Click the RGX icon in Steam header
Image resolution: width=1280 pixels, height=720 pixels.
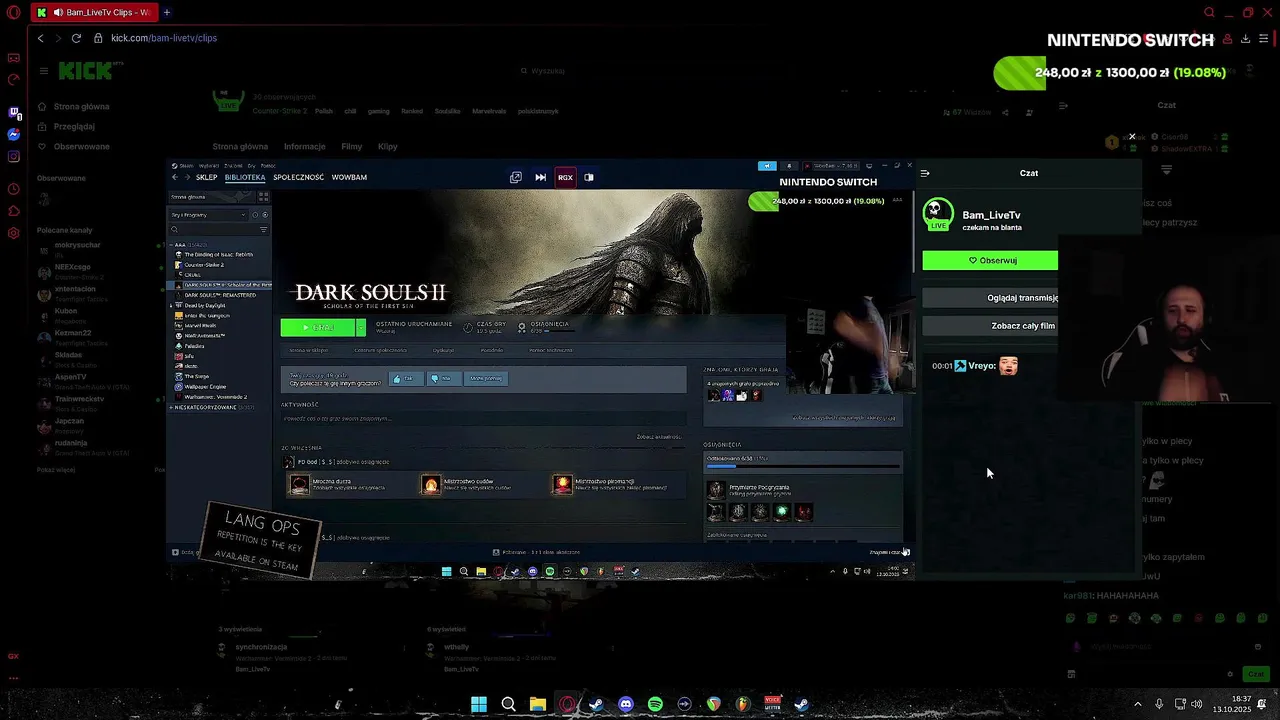click(565, 177)
